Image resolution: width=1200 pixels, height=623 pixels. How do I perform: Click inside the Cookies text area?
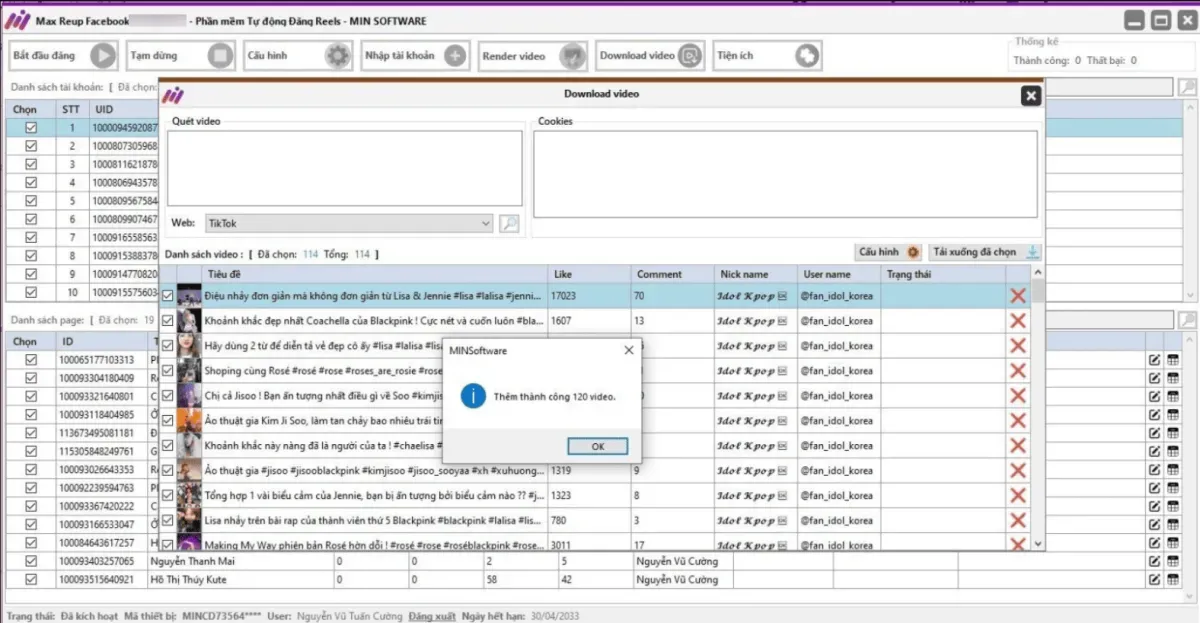(x=785, y=173)
